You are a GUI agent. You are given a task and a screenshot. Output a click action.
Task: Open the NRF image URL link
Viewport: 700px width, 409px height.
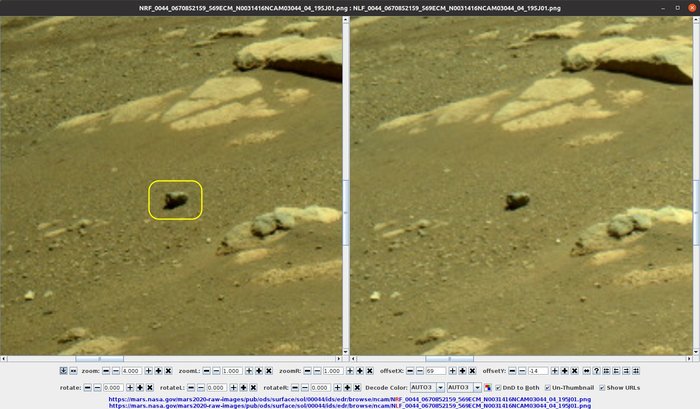point(350,399)
